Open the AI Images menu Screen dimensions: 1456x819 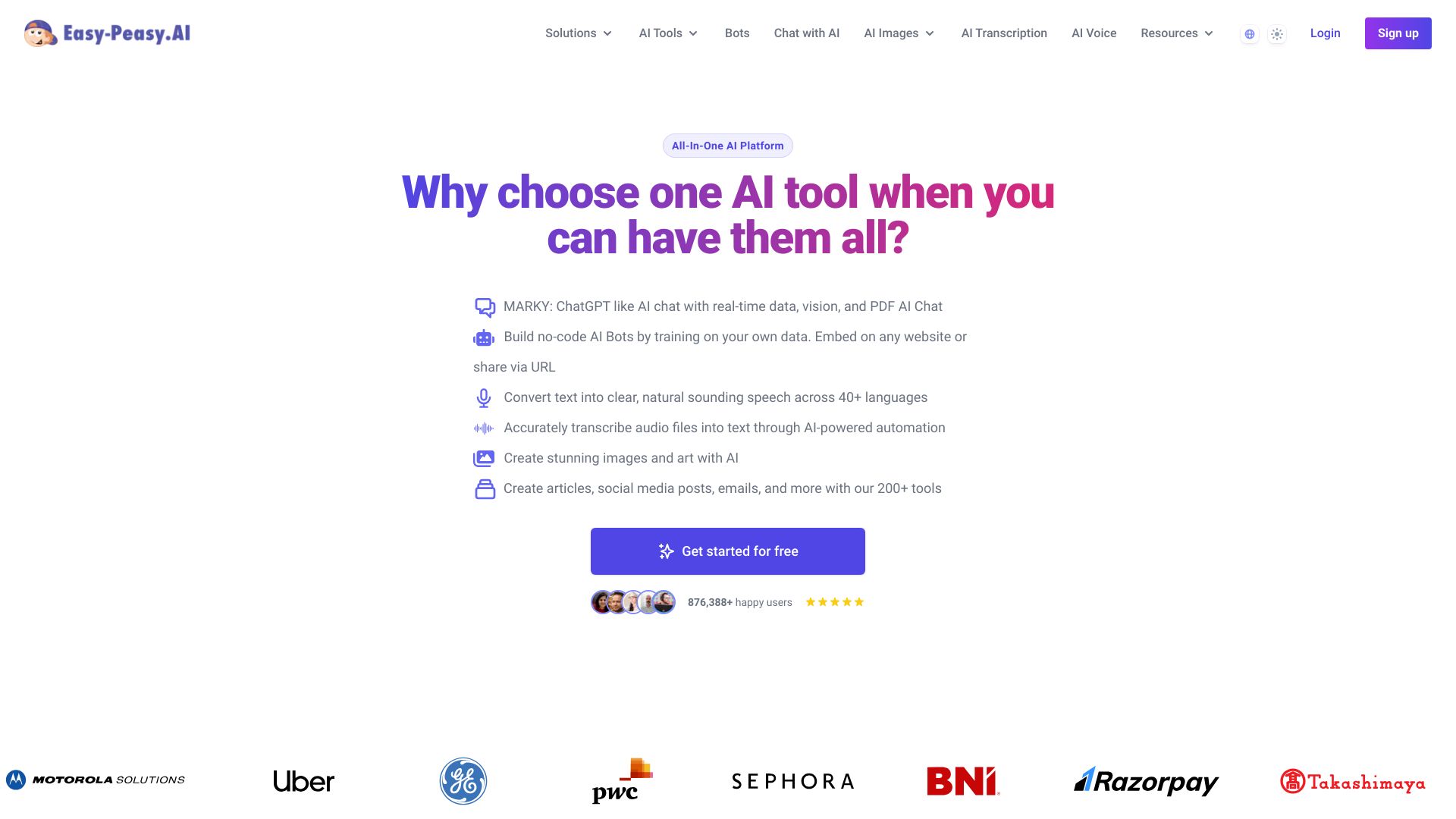(x=899, y=33)
